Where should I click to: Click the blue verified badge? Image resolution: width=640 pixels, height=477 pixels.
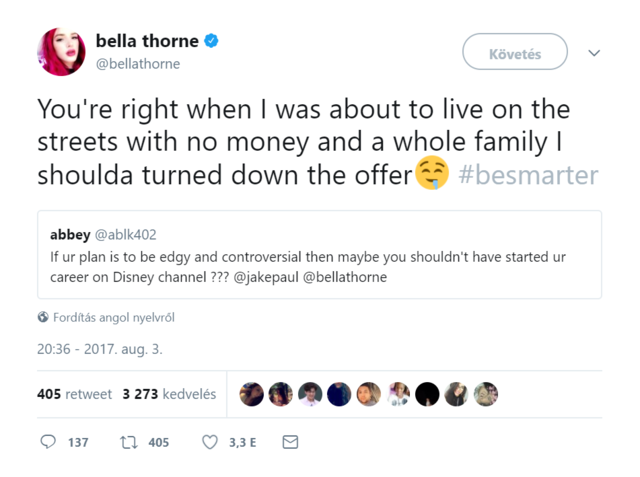point(212,41)
